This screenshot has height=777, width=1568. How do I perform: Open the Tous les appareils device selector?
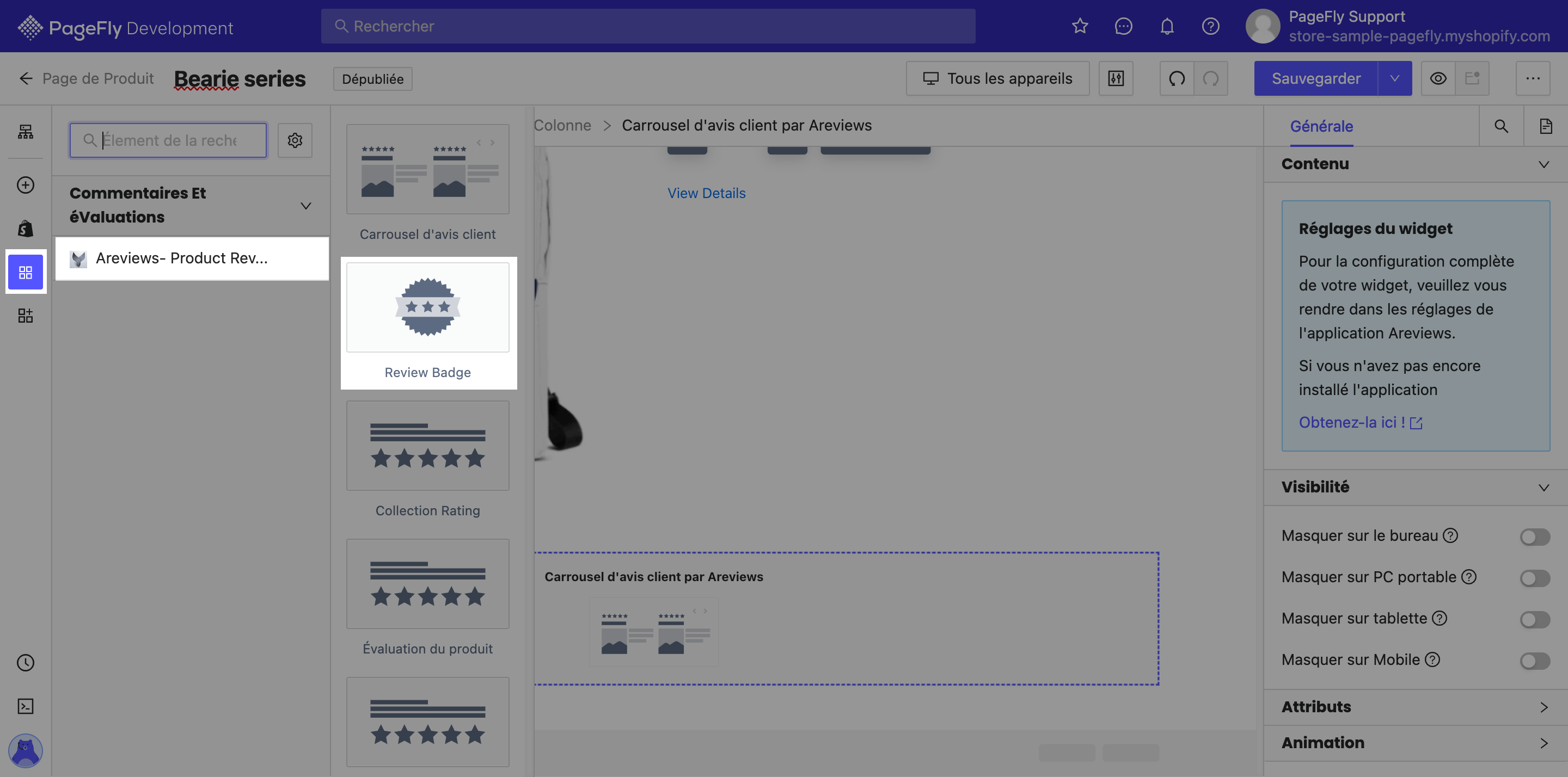coord(997,78)
